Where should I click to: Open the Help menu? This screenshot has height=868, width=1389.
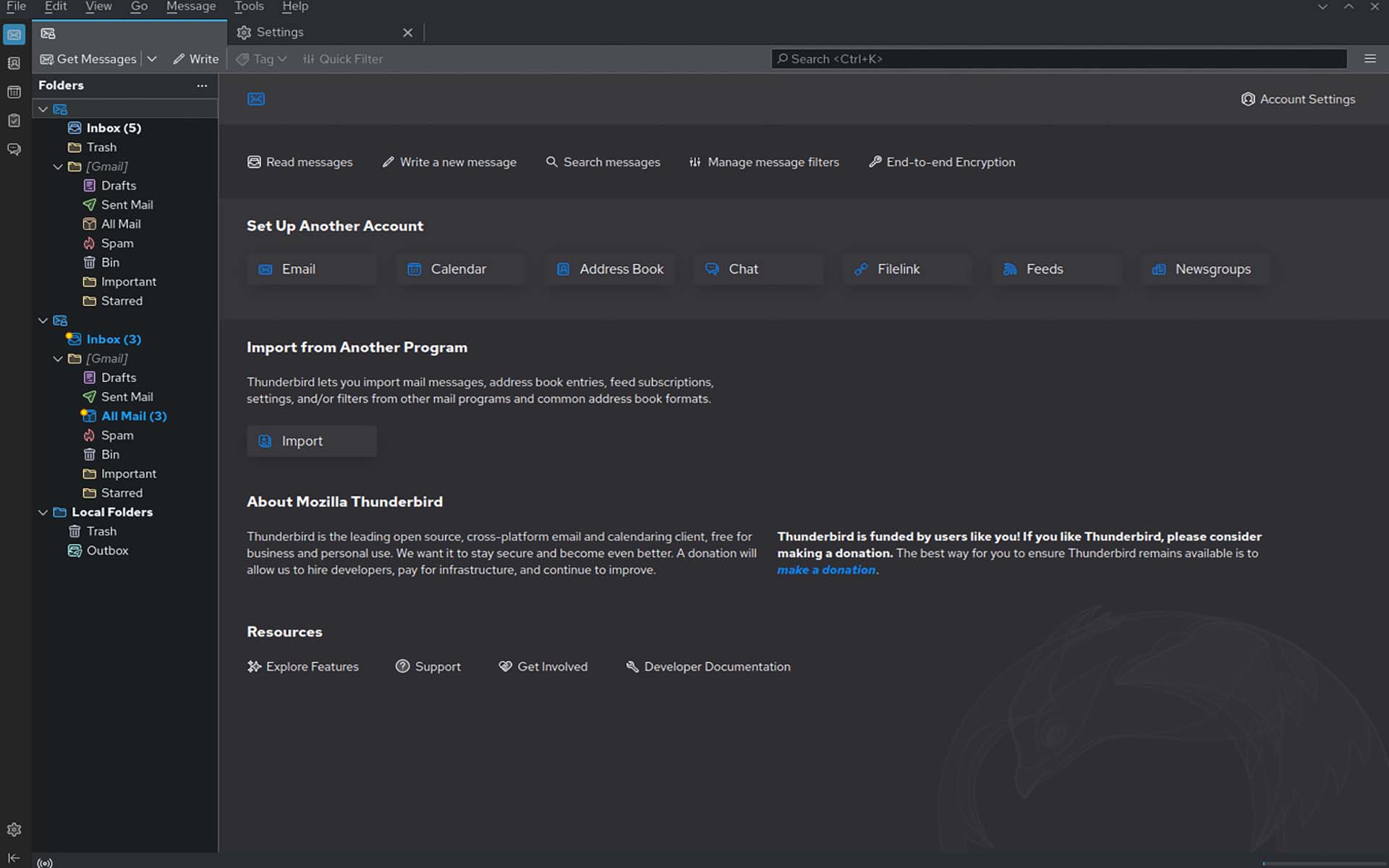click(295, 7)
